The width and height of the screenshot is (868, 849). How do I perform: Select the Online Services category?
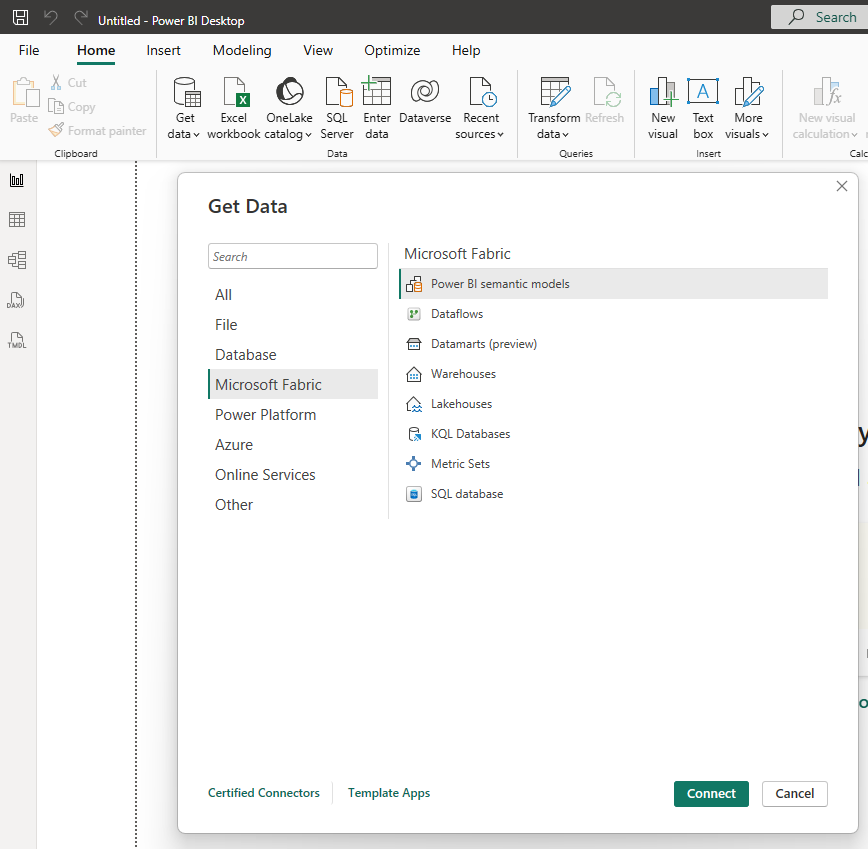coord(293,474)
